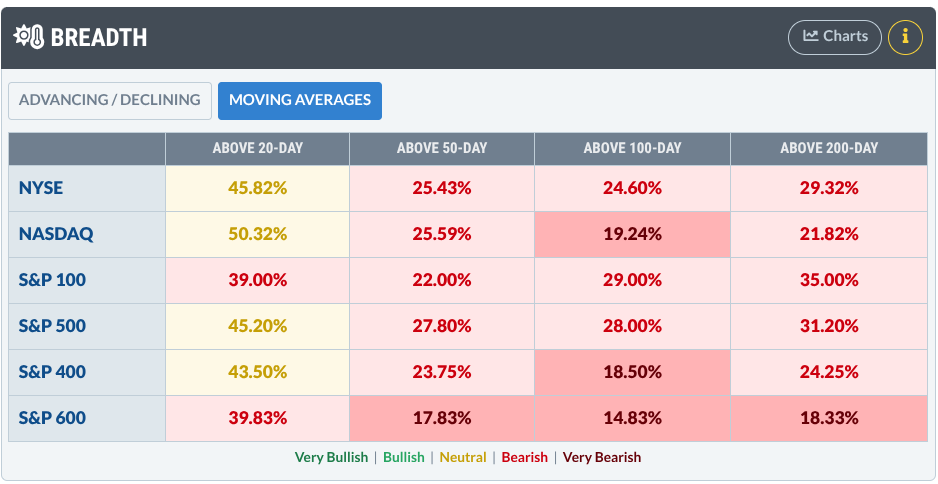Open the S&P 100 row link

tap(52, 280)
